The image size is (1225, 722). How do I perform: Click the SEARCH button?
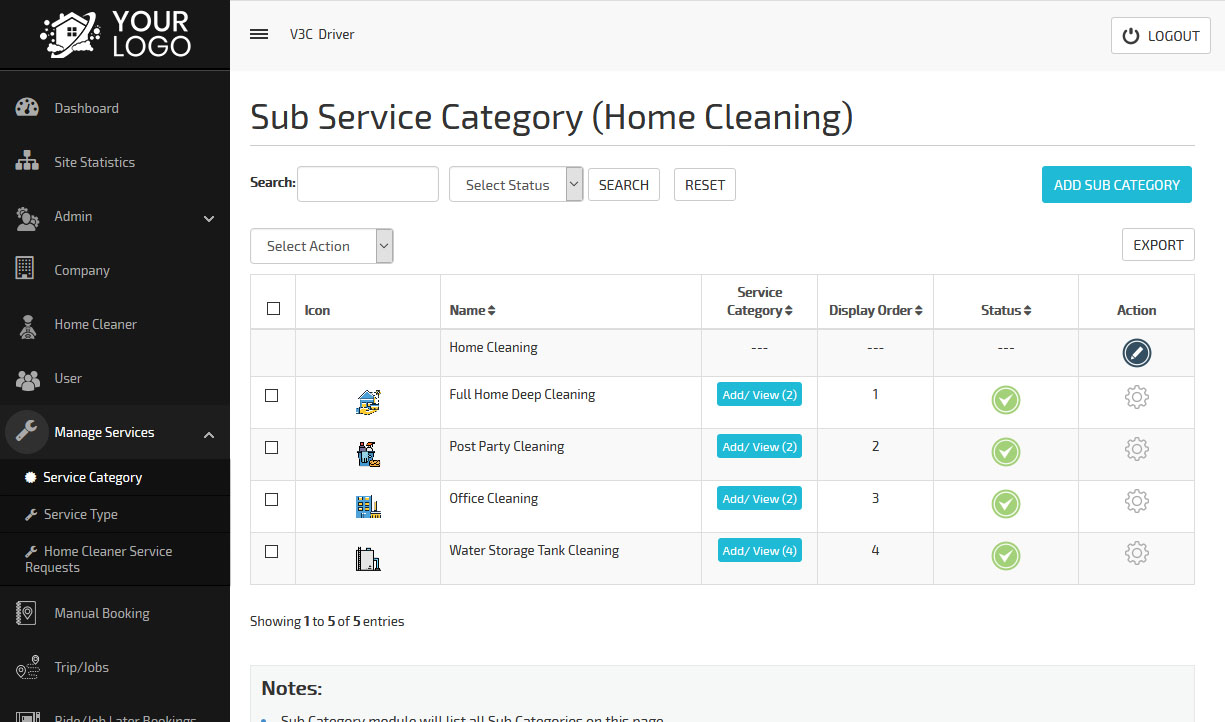(624, 185)
